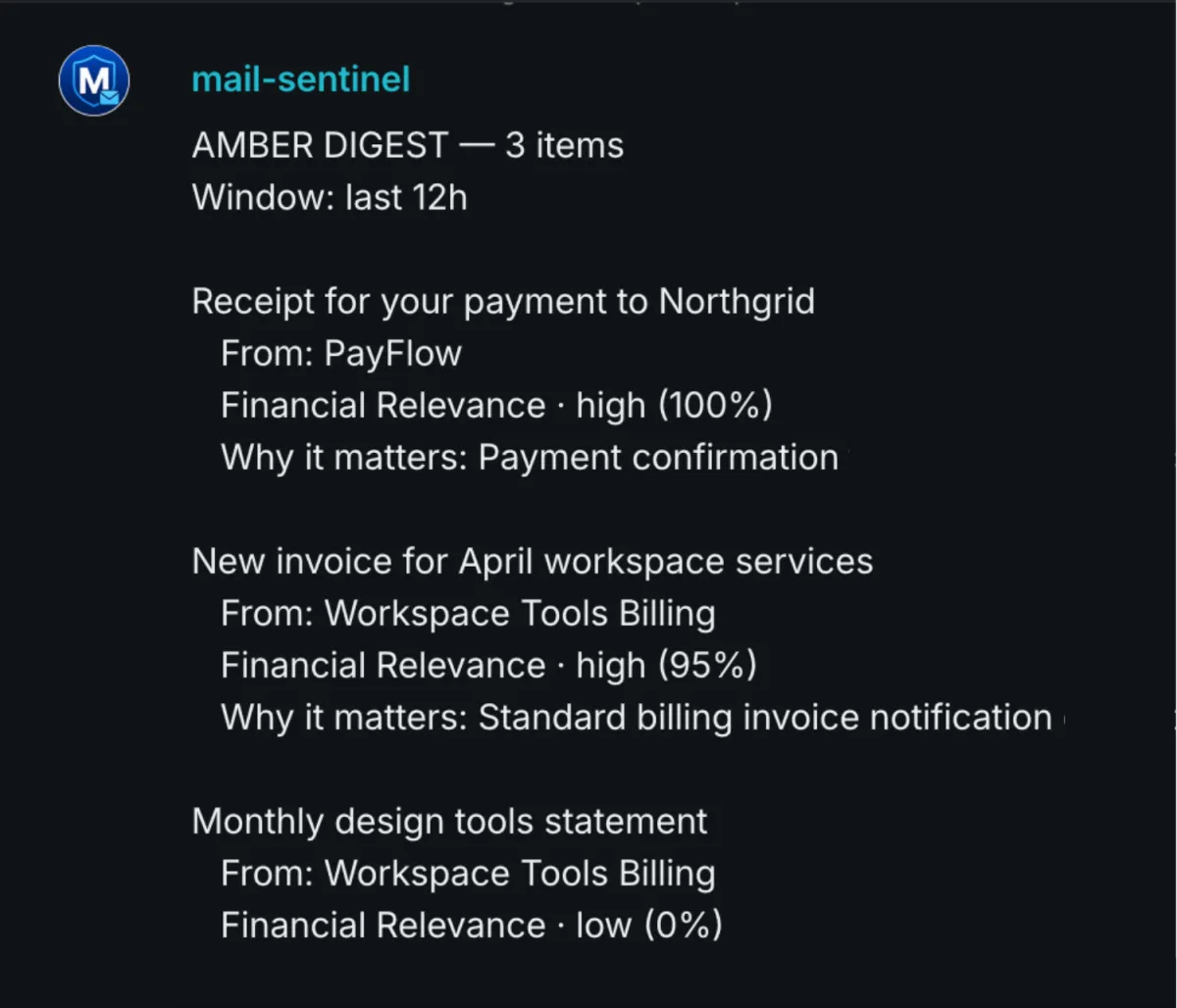Click 'Financial Relevance · high (100%)' line
The width and height of the screenshot is (1177, 1008).
click(x=496, y=406)
